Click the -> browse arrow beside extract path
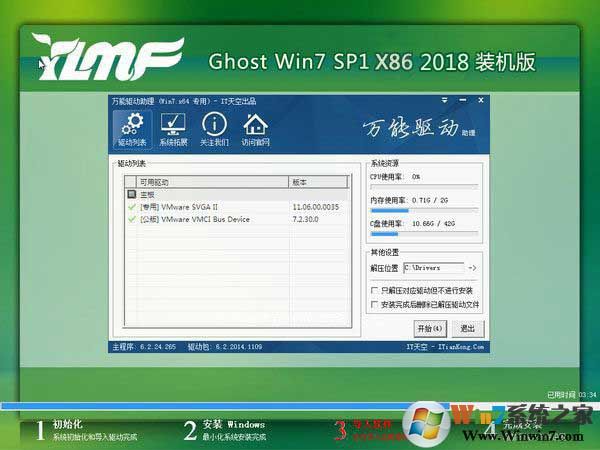 click(x=473, y=268)
